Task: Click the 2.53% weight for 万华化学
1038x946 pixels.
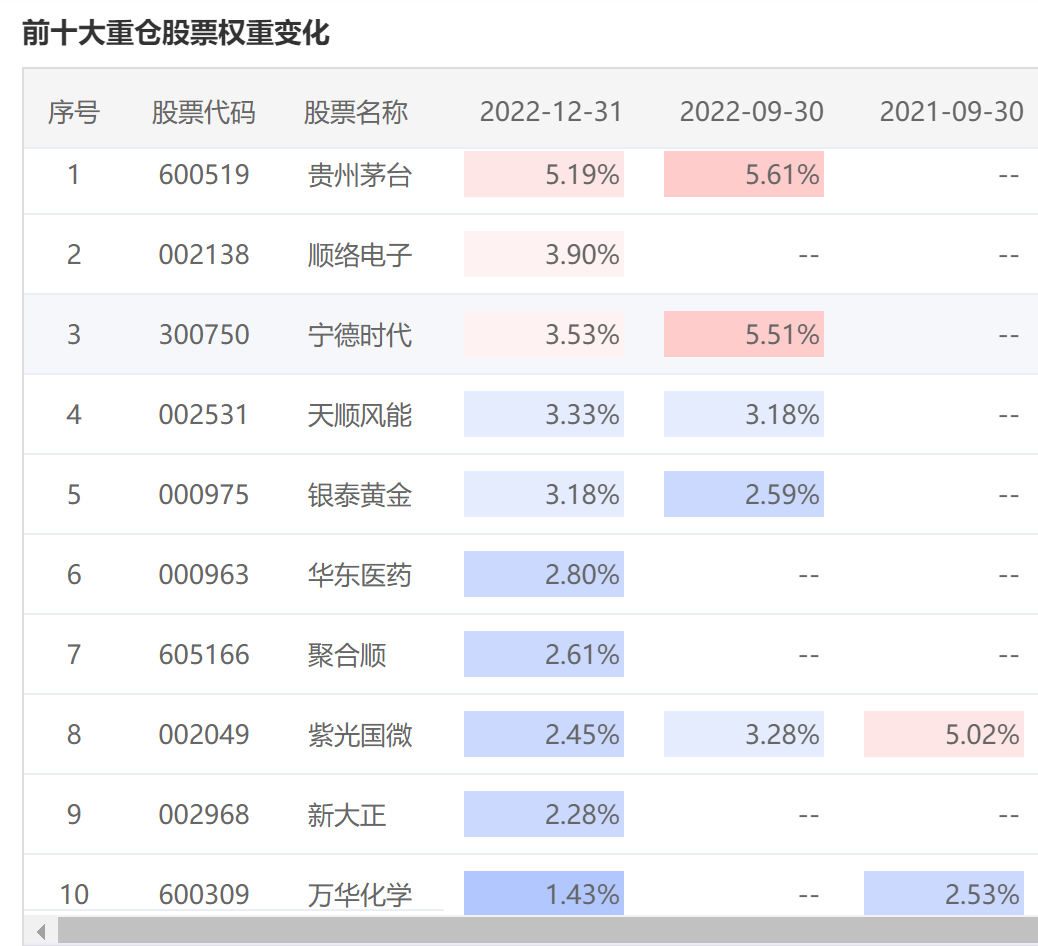Action: [x=943, y=893]
